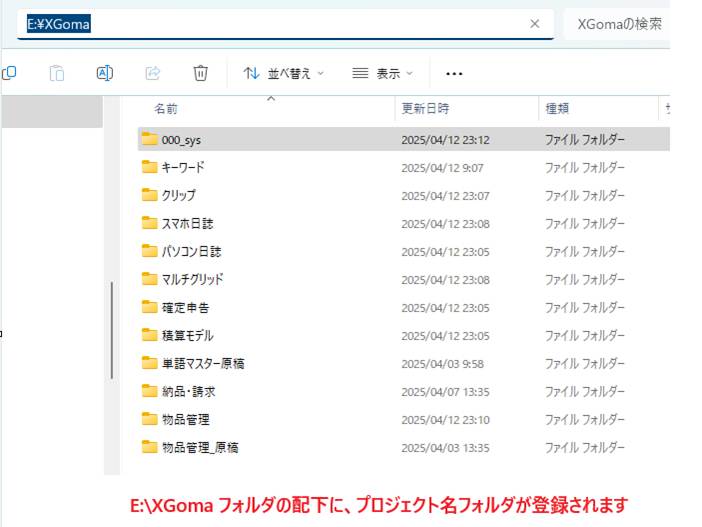Select the キーワード folder icon
The image size is (702, 527).
point(150,167)
